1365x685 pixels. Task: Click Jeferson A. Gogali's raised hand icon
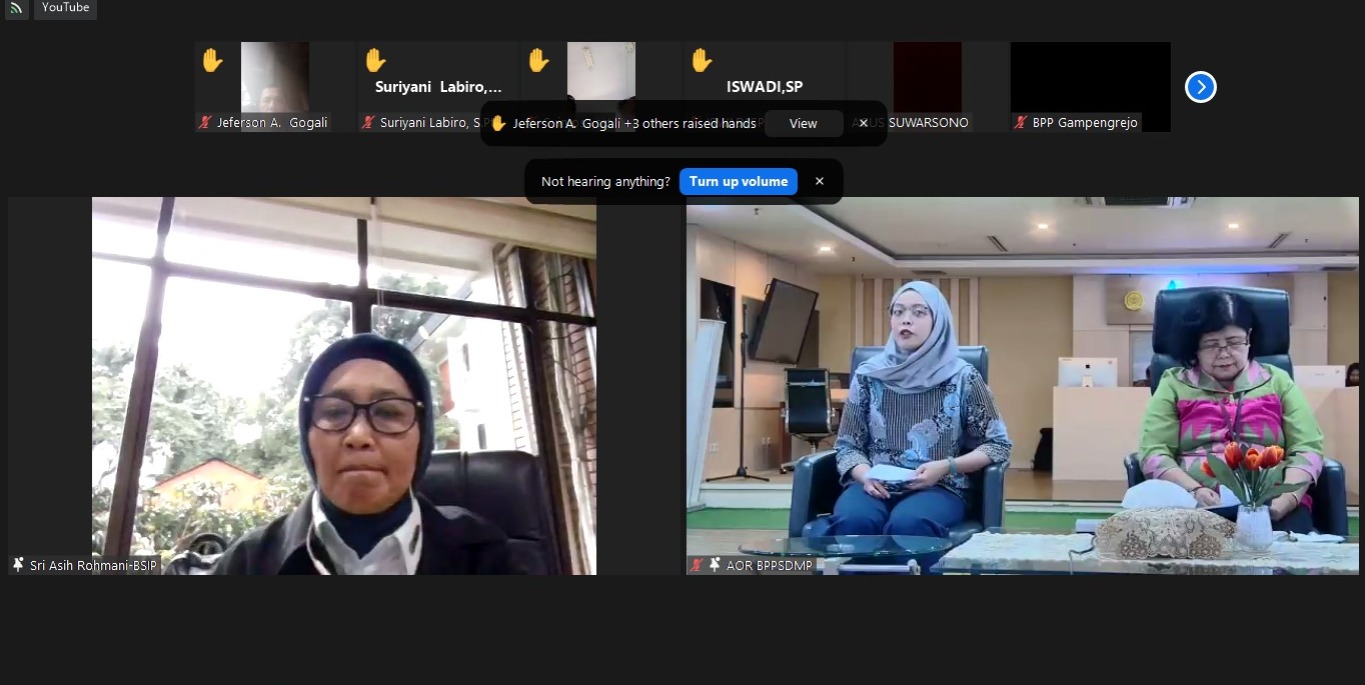211,61
